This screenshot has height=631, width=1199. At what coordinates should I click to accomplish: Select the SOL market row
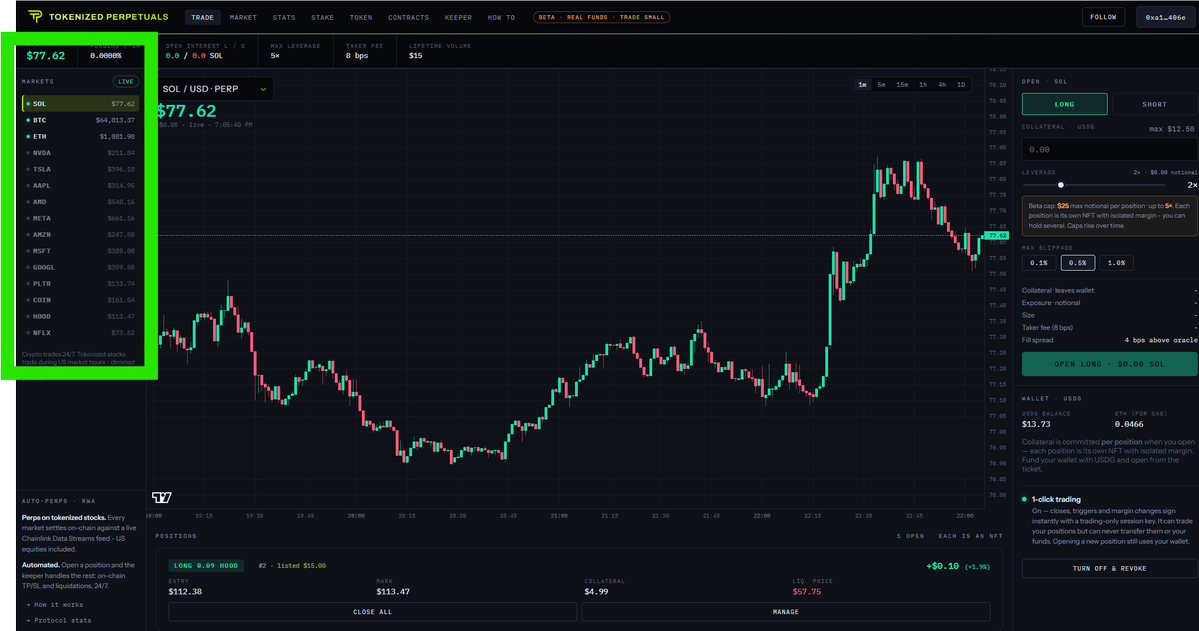(x=80, y=103)
